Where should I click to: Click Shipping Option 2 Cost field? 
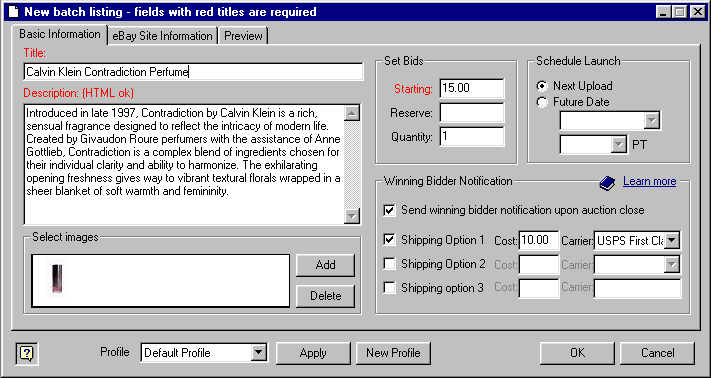(x=539, y=264)
